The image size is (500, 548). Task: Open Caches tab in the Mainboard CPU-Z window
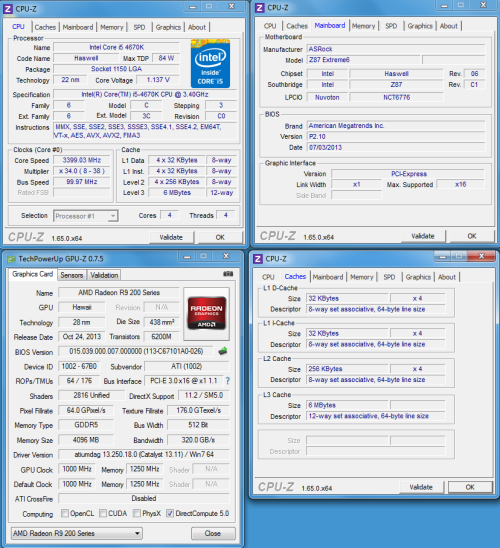coord(297,26)
